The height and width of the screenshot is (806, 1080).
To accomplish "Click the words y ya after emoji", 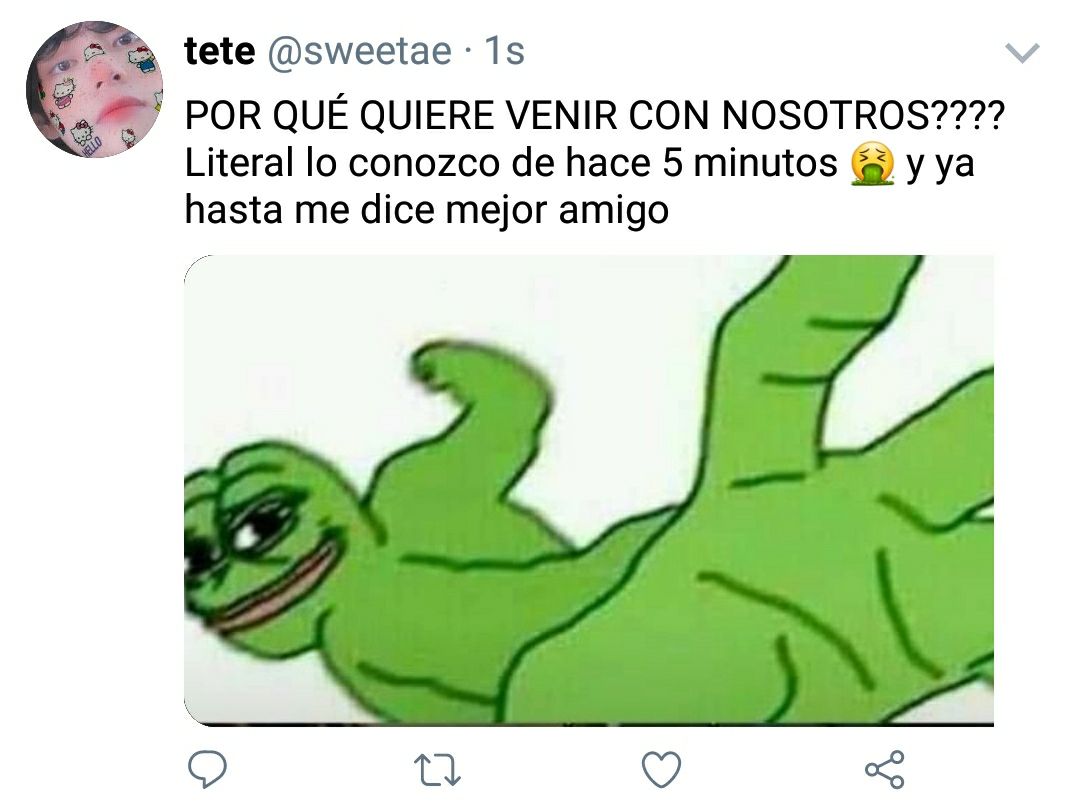I will 940,166.
